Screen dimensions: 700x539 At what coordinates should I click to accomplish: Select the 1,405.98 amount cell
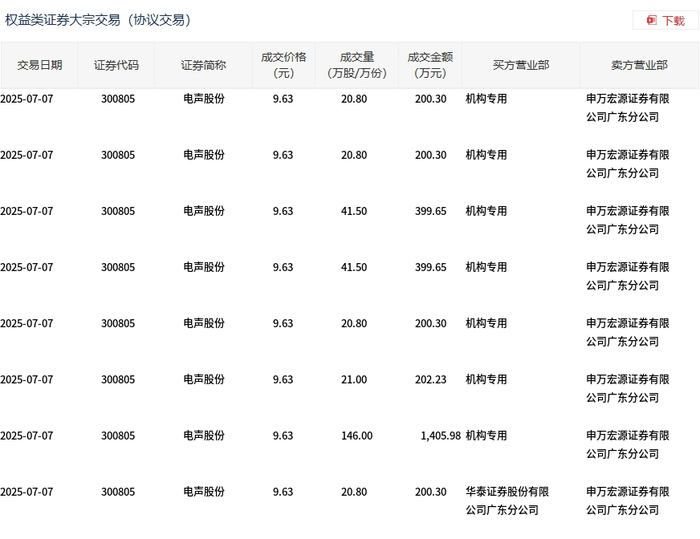pos(440,436)
